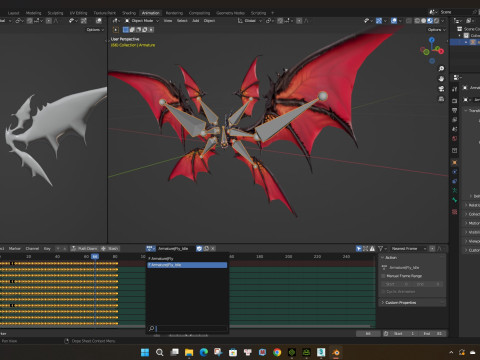Image resolution: width=480 pixels, height=360 pixels.
Task: Select Armature|Fly_Idle in action list
Action: click(187, 265)
